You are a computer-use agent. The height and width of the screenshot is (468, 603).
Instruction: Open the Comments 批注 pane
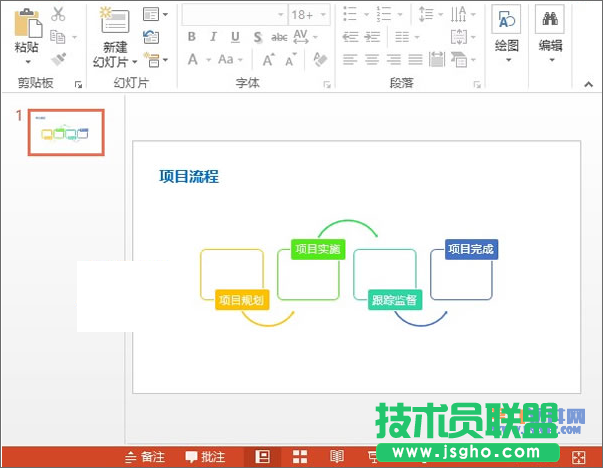(205, 457)
